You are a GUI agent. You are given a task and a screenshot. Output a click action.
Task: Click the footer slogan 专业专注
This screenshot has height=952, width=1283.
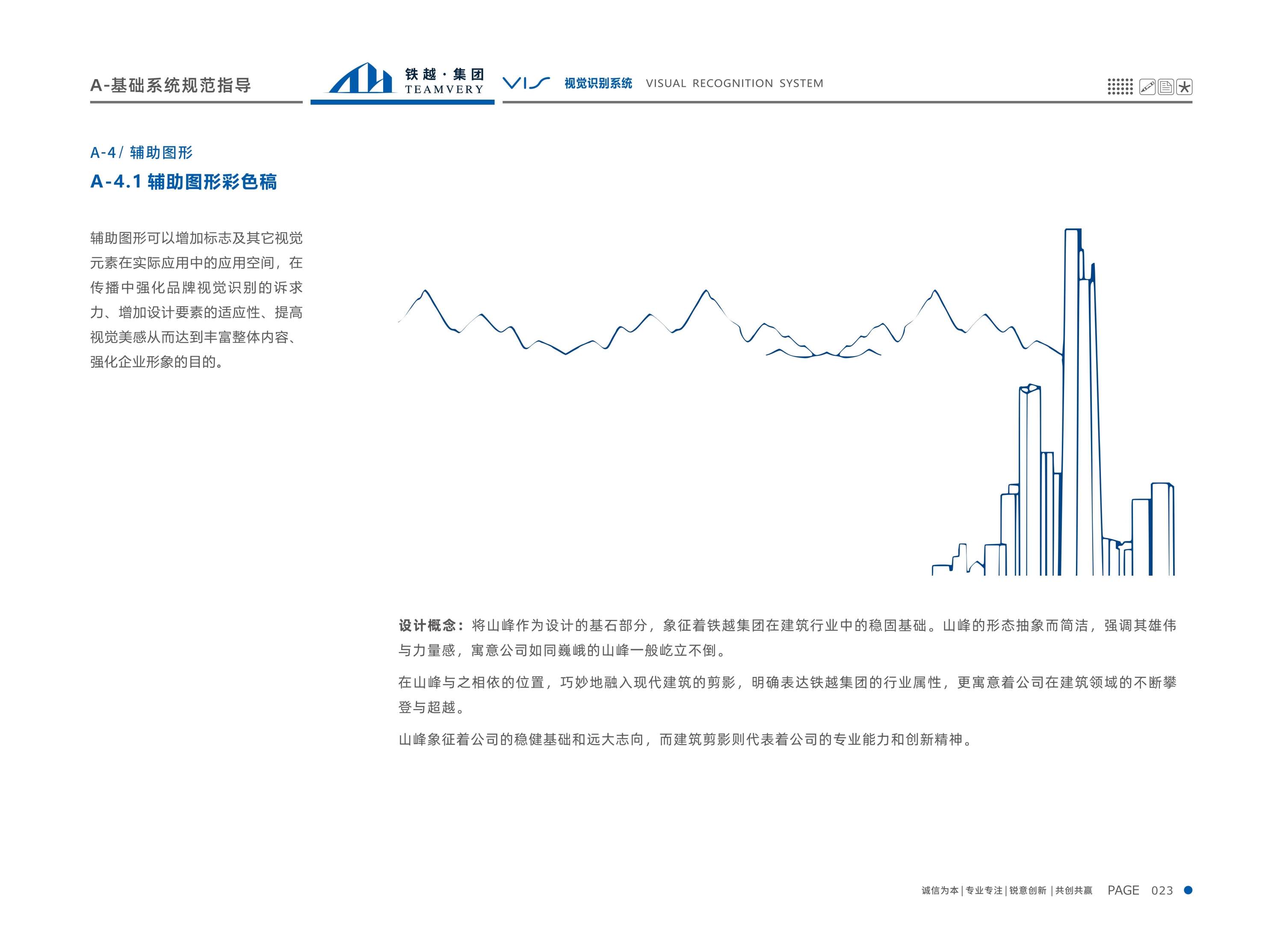pos(984,890)
